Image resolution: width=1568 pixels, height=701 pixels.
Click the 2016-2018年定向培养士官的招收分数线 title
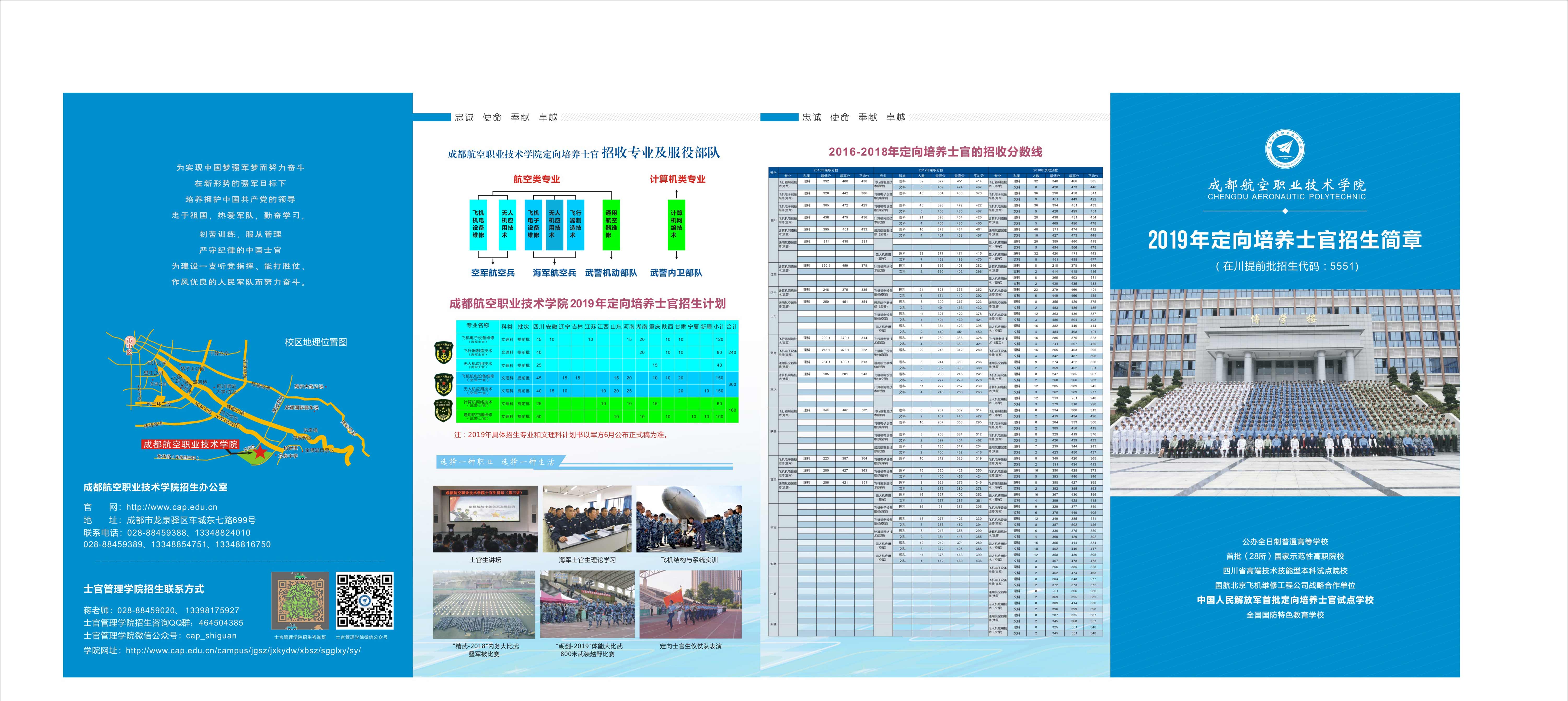point(936,152)
